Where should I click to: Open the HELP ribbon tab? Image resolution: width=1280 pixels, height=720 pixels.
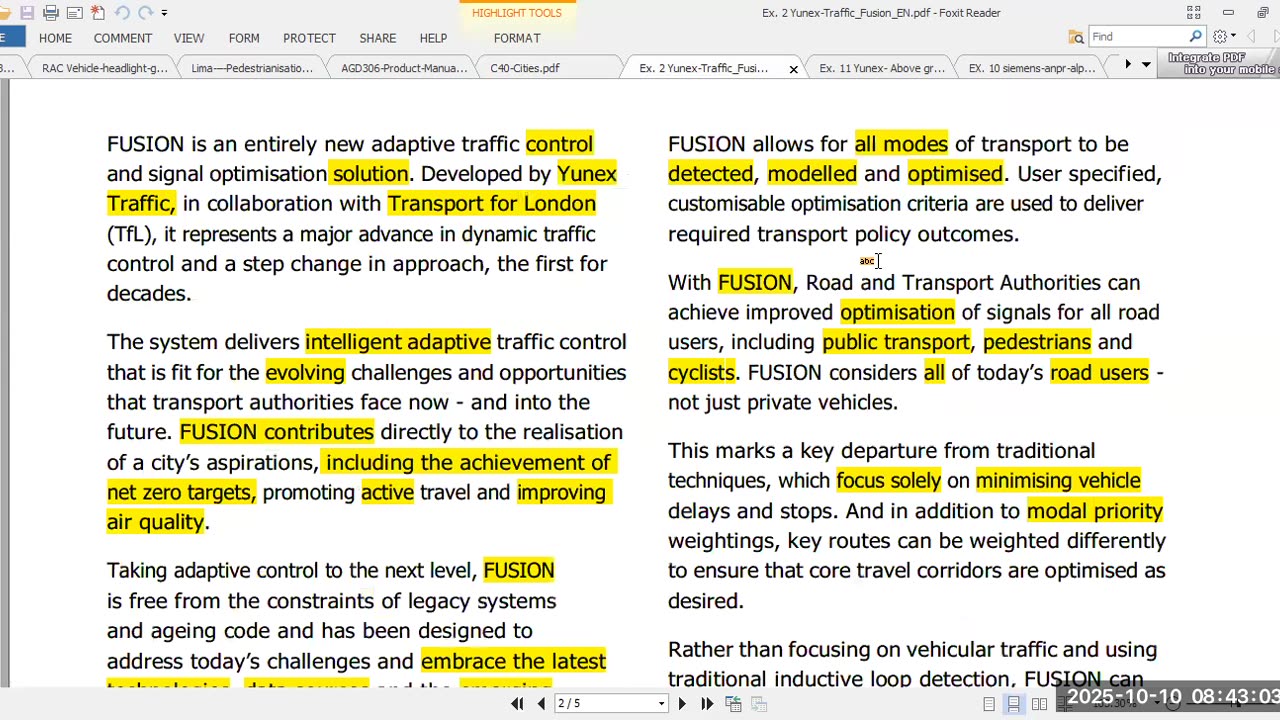click(x=433, y=38)
